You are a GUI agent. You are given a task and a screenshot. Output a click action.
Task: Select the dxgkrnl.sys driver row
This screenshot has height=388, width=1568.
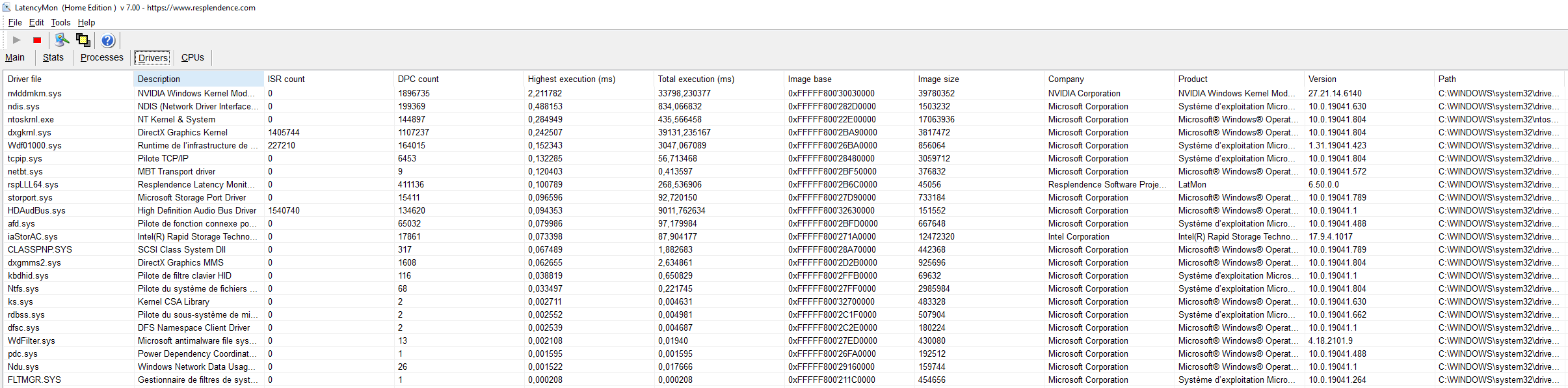coord(29,132)
